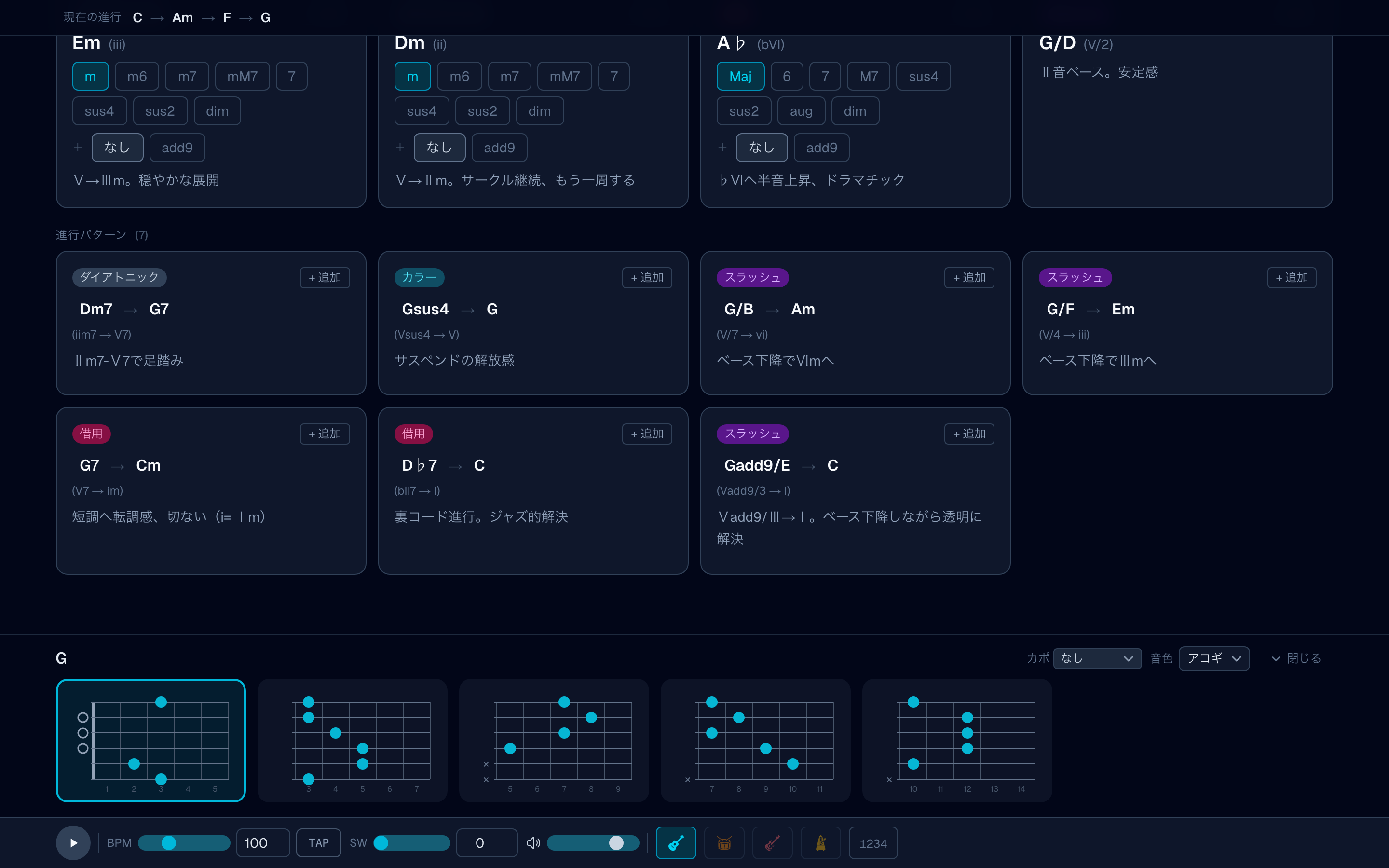Select m7 quality for Dm
Image resolution: width=1389 pixels, height=868 pixels.
pyautogui.click(x=509, y=76)
